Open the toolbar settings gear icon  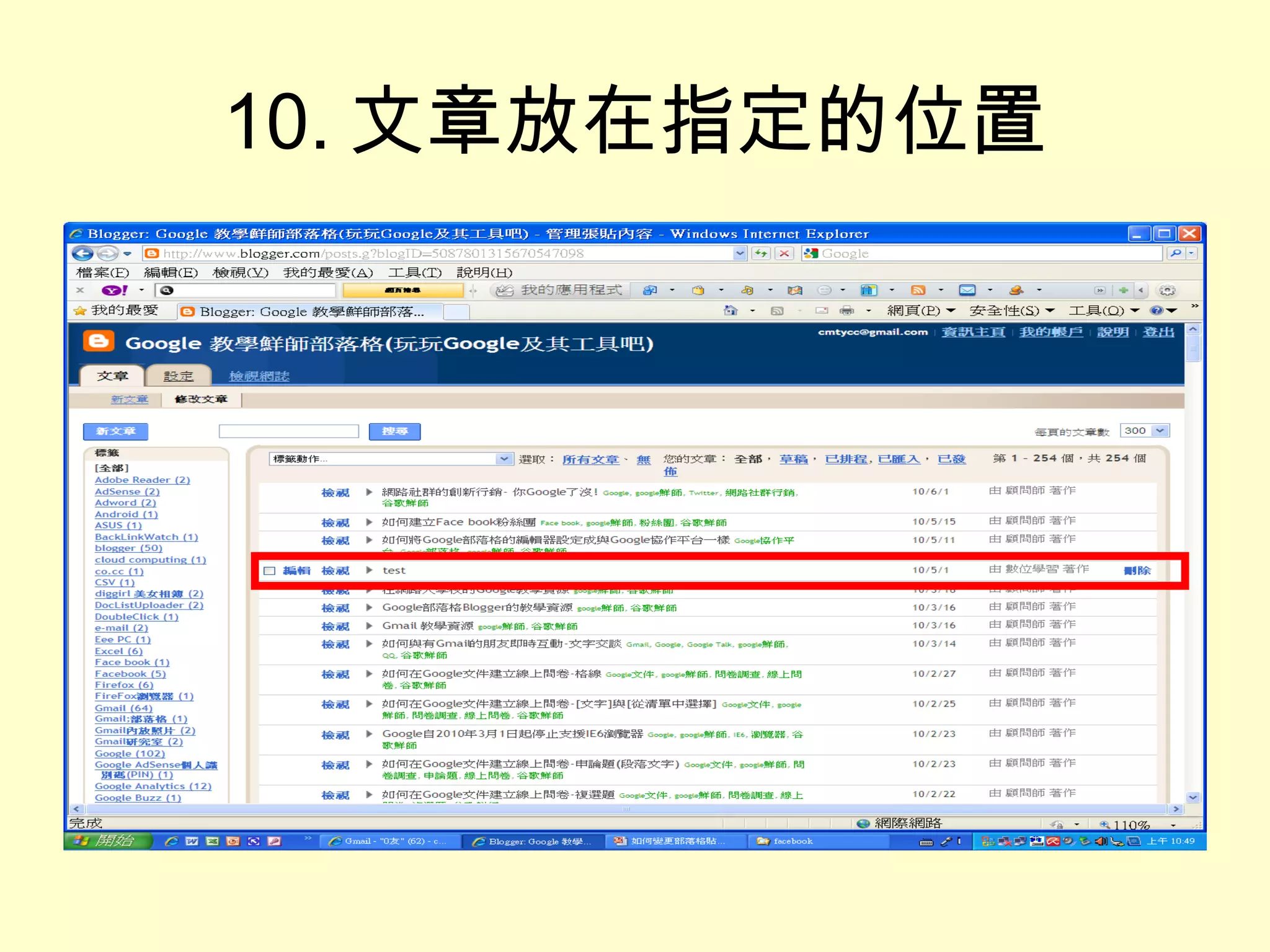click(1167, 290)
